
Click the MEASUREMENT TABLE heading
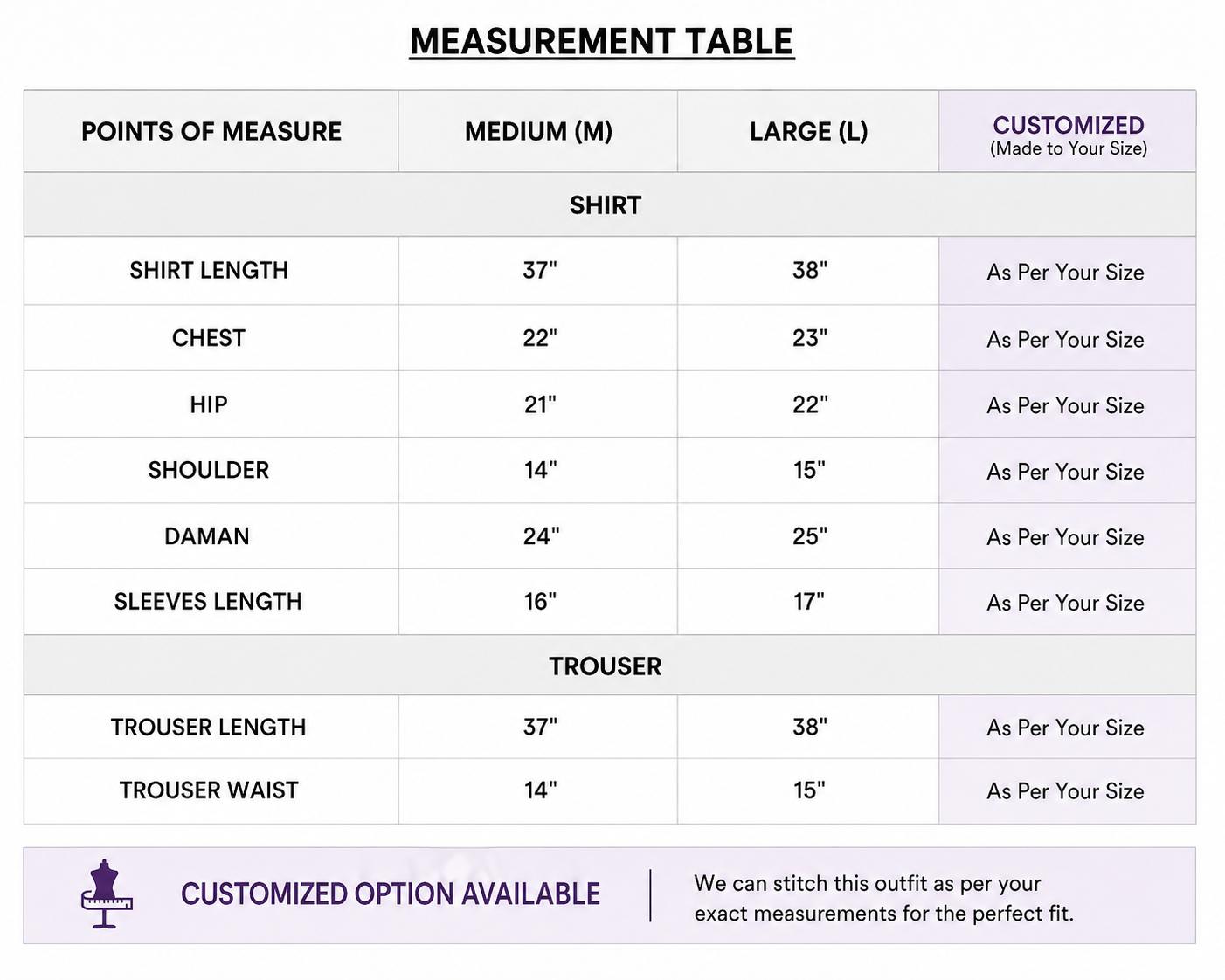click(x=602, y=42)
